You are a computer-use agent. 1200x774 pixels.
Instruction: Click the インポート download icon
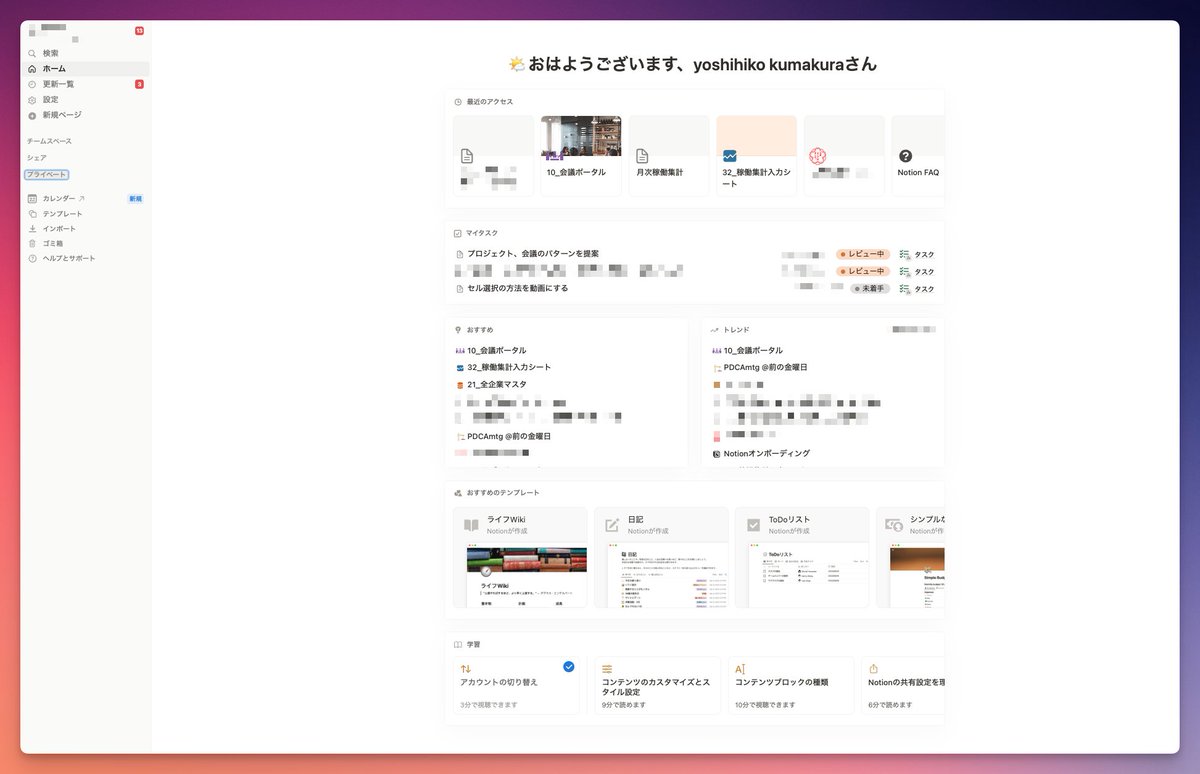tap(32, 229)
